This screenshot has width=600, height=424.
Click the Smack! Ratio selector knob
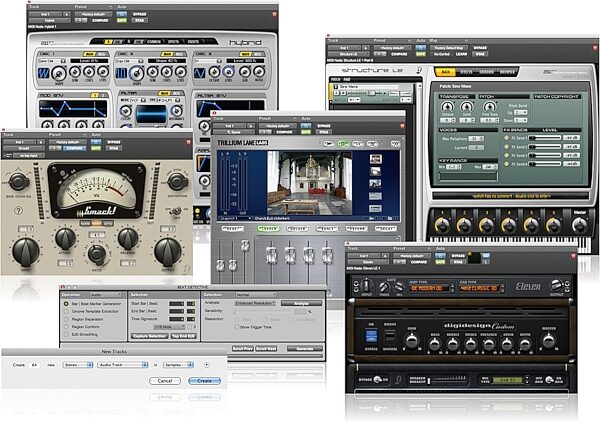click(97, 253)
